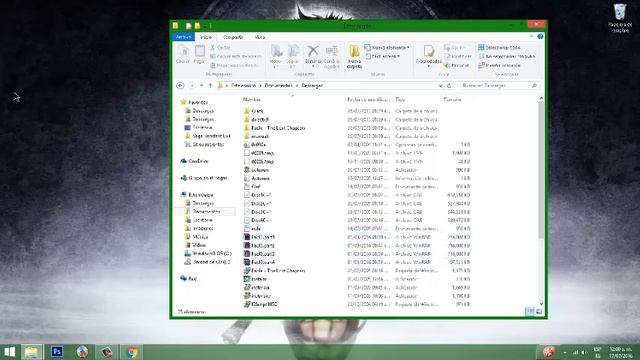Sort by the Tipo column header
This screenshot has height=360, width=640.
tap(400, 100)
